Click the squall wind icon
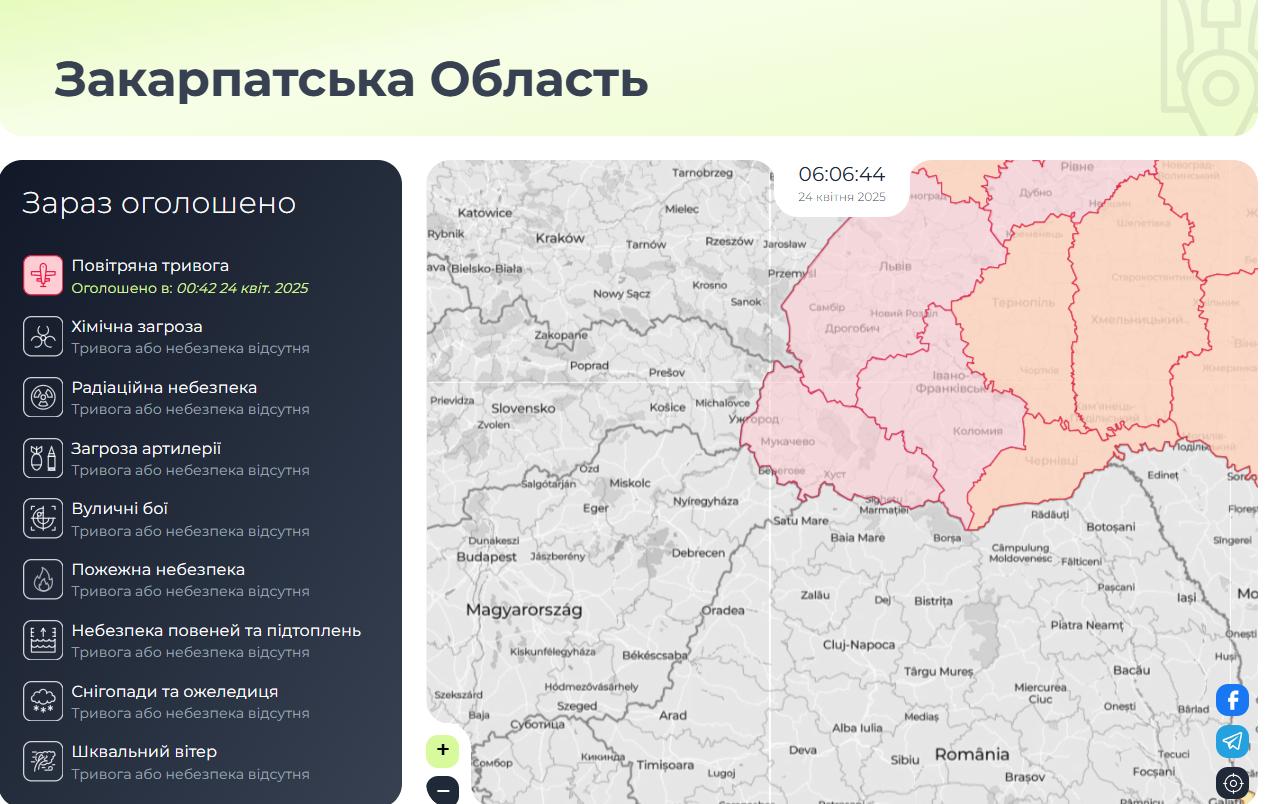1265x804 pixels. click(43, 761)
